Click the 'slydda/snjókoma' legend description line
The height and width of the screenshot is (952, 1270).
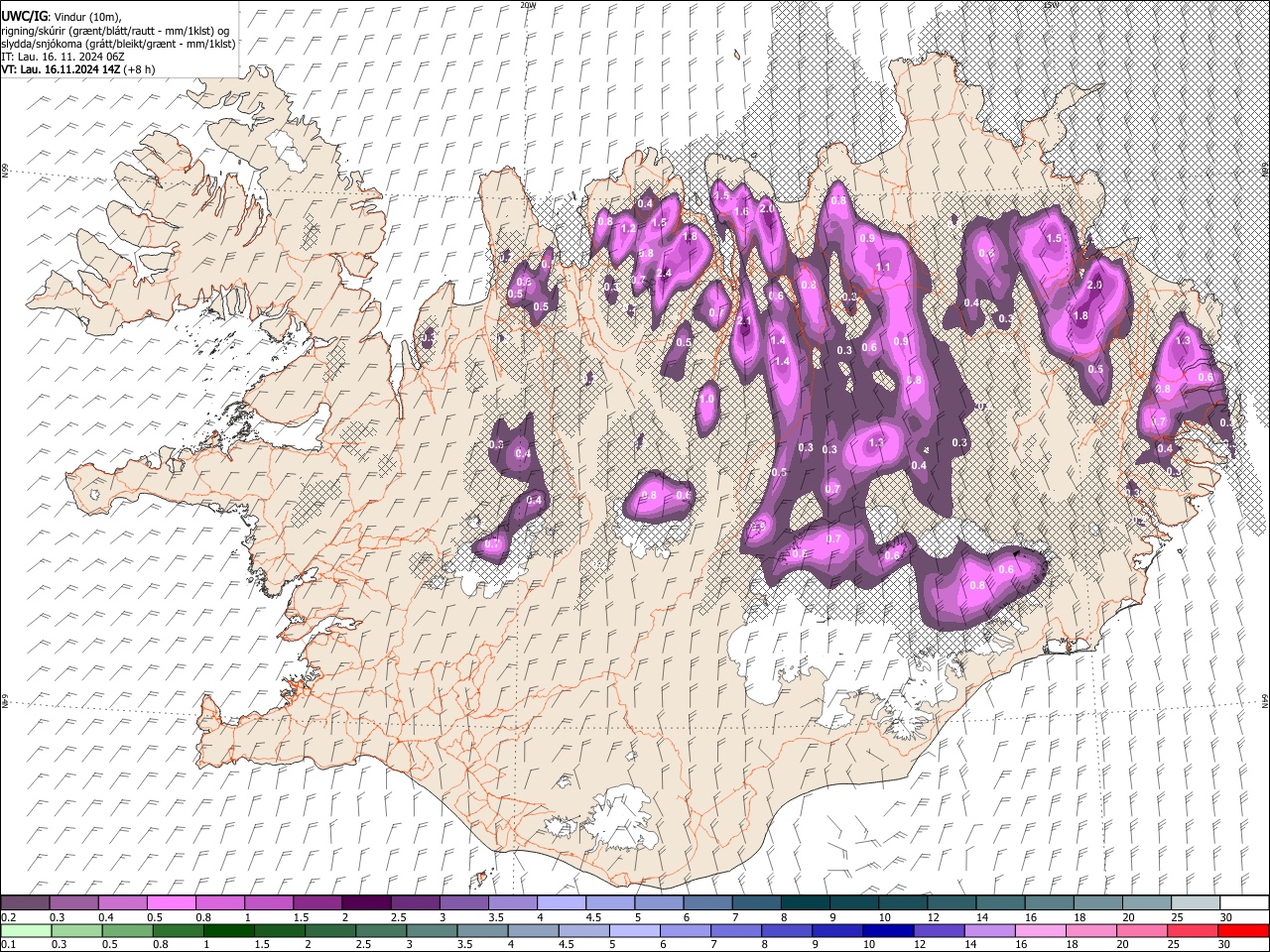[118, 44]
